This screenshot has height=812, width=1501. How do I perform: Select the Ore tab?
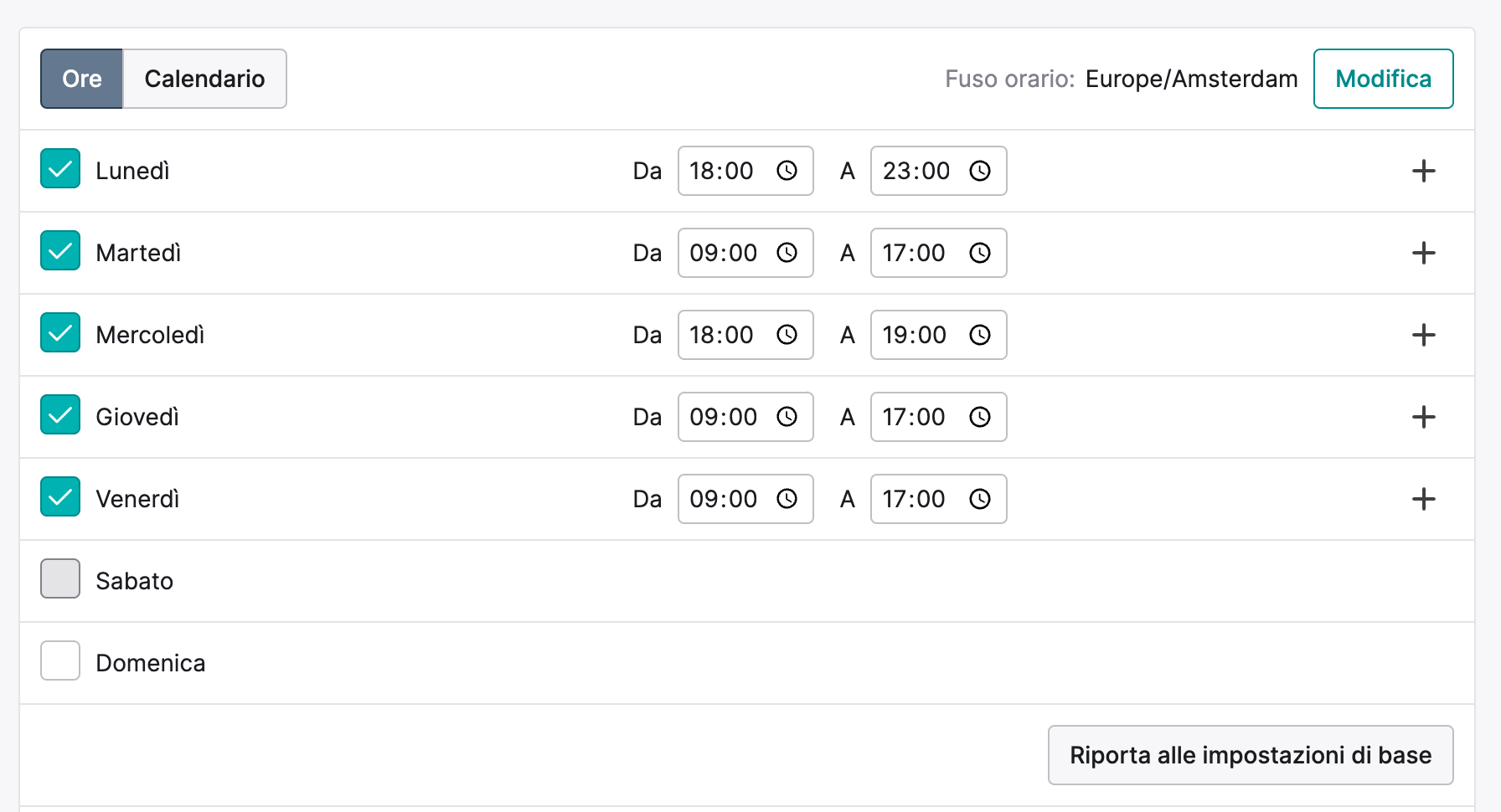tap(82, 79)
